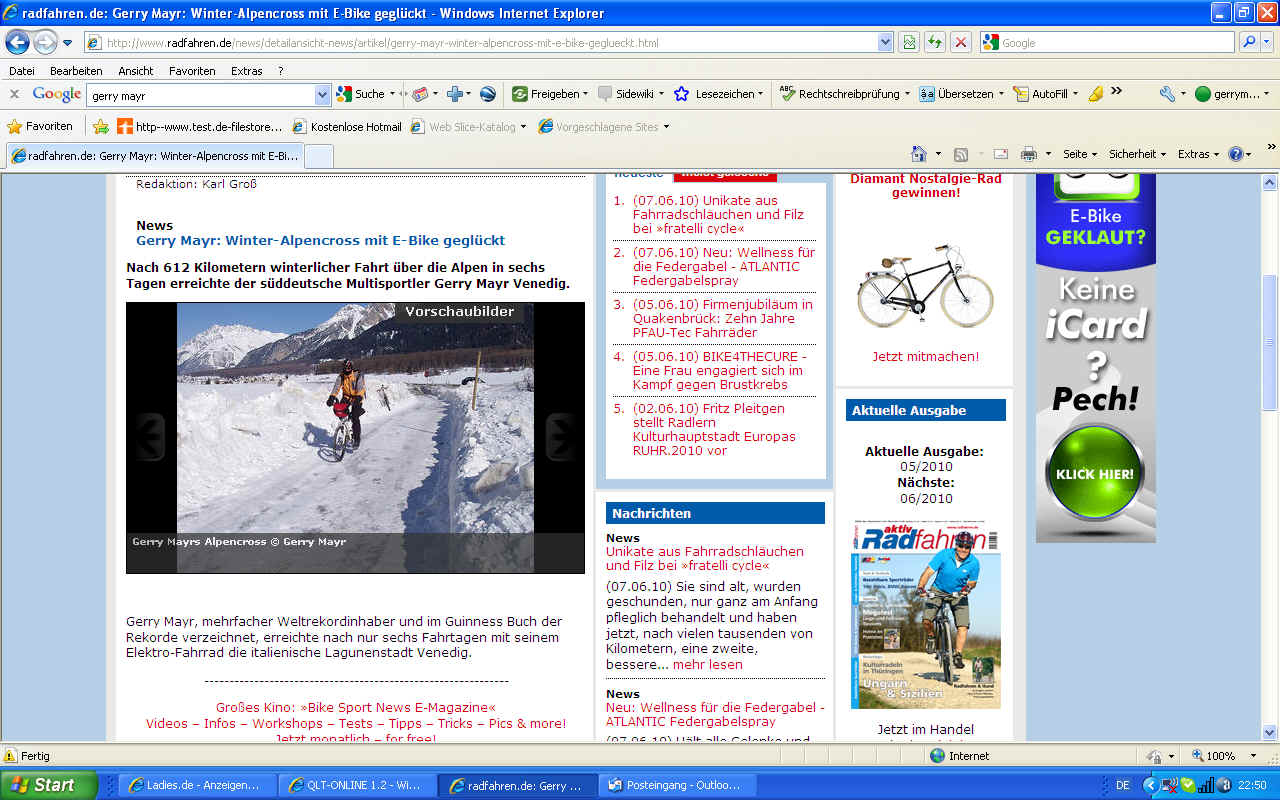Click the 'mehr lesen' link

(x=707, y=664)
